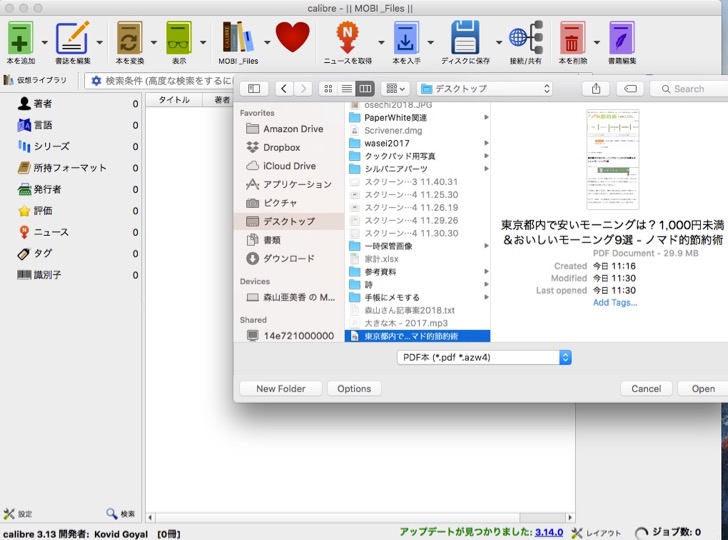Screen dimensions: 728x540
Task: Select アプリケーション in sidebar
Action: point(289,184)
